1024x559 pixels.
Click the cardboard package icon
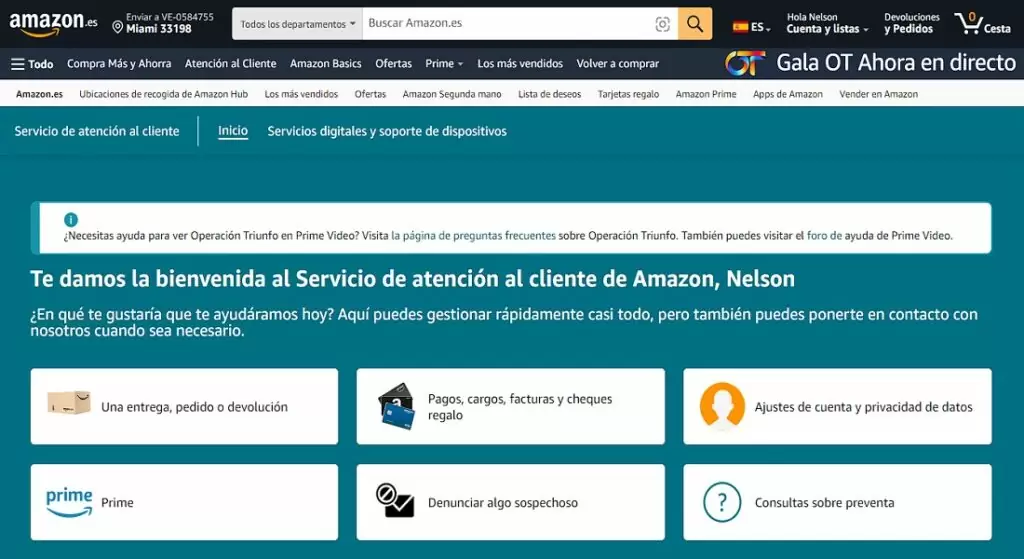point(69,403)
